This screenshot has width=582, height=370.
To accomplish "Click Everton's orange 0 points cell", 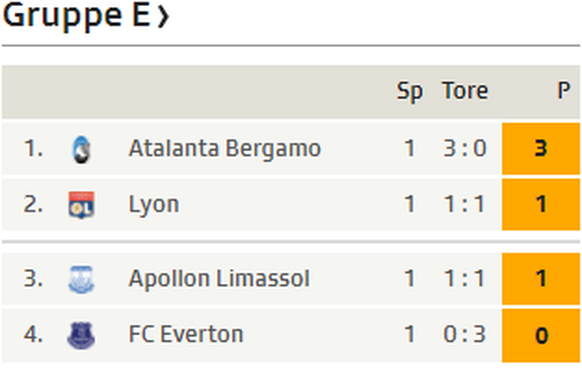I will coord(541,335).
